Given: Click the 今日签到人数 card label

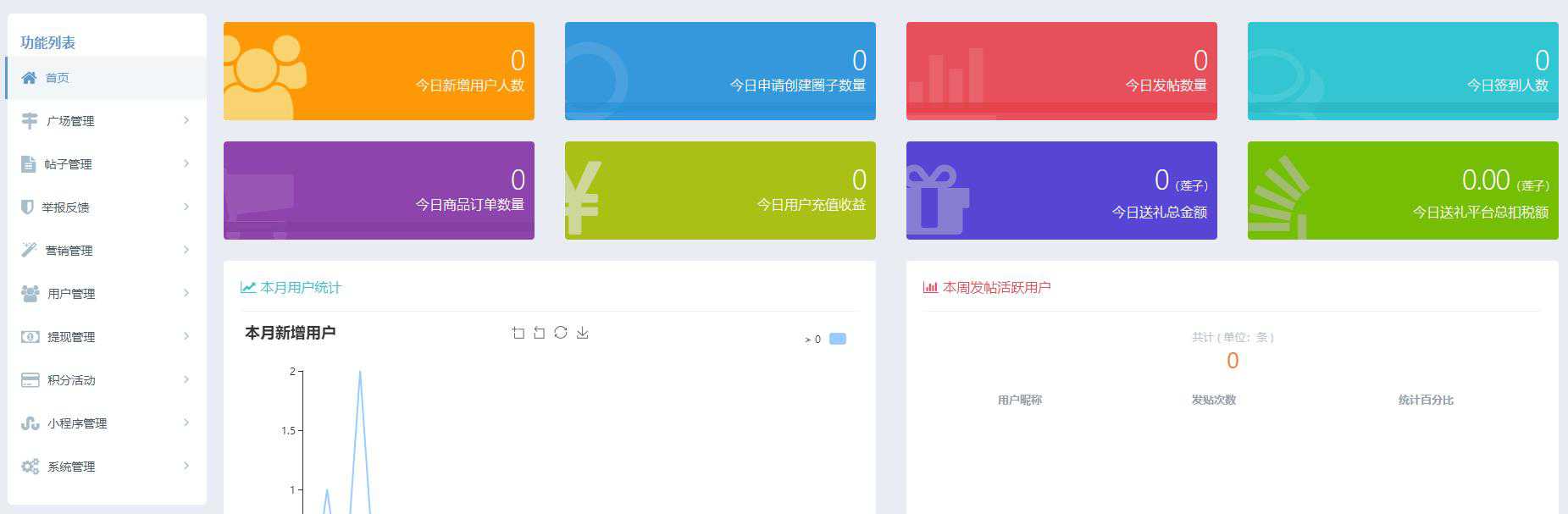Looking at the screenshot, I should (1508, 86).
